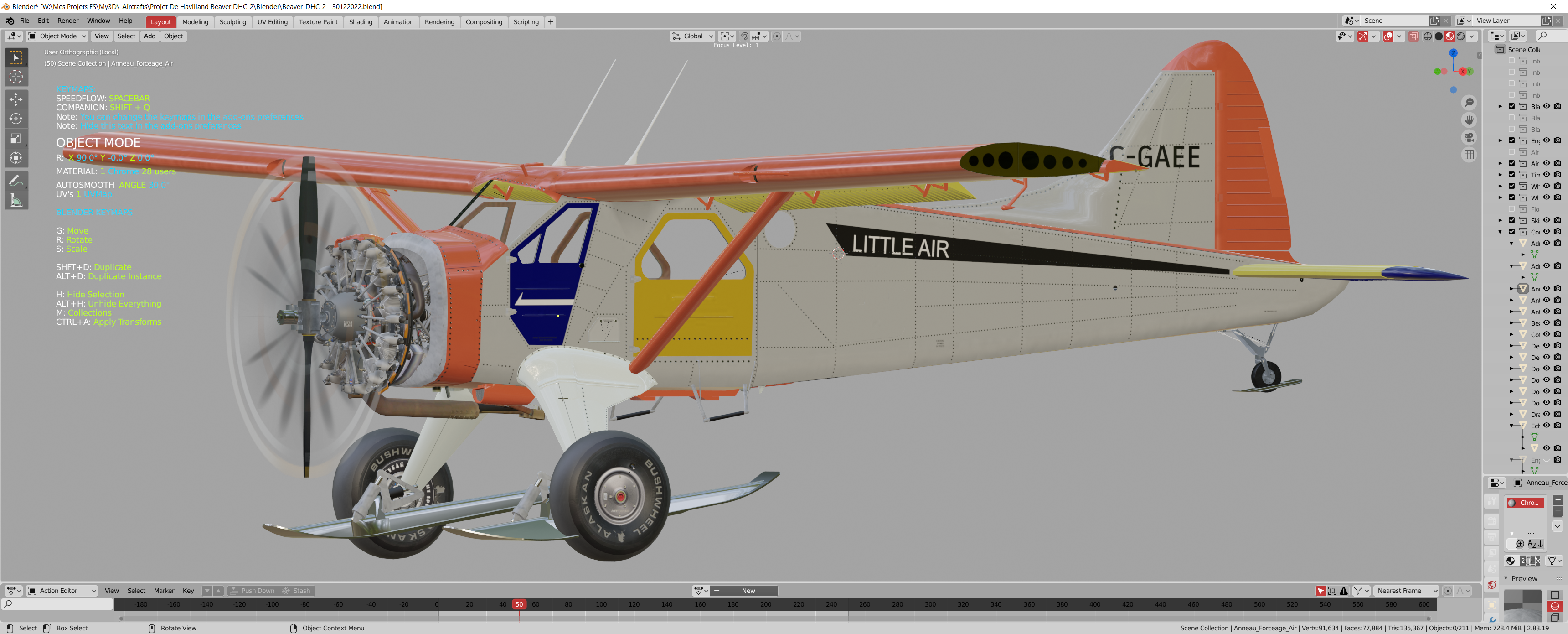Click the pan view hand icon
The height and width of the screenshot is (634, 1568).
click(x=1469, y=120)
